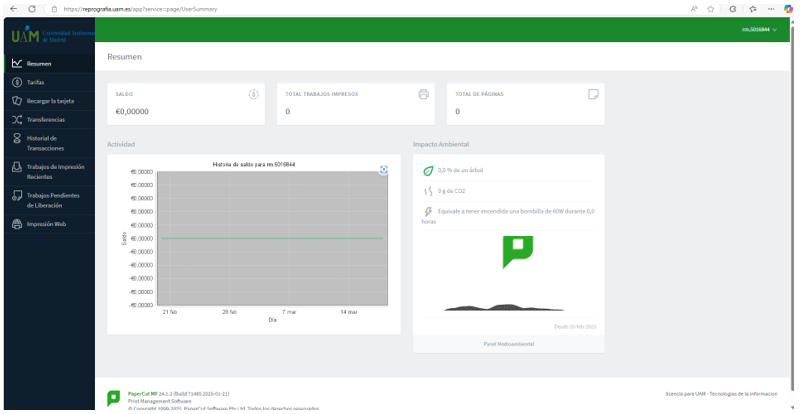The width and height of the screenshot is (801, 414).
Task: Open Trabajos Pendientes de Liberación
Action: pyautogui.click(x=50, y=200)
